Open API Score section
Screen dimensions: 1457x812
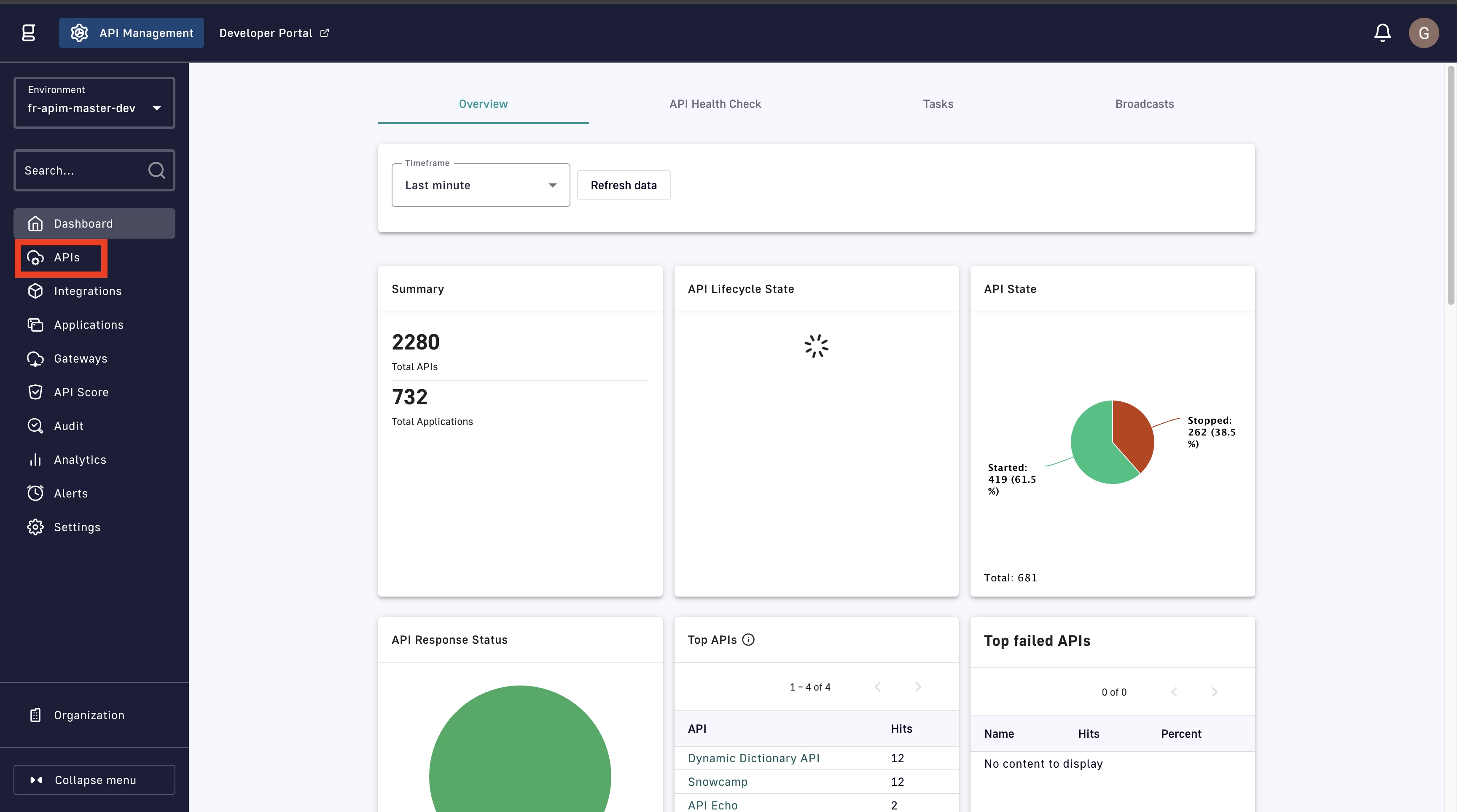(x=81, y=393)
